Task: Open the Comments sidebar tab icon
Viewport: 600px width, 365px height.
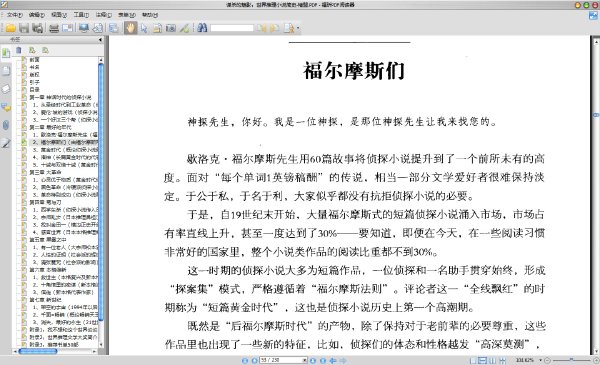Action: 6,107
